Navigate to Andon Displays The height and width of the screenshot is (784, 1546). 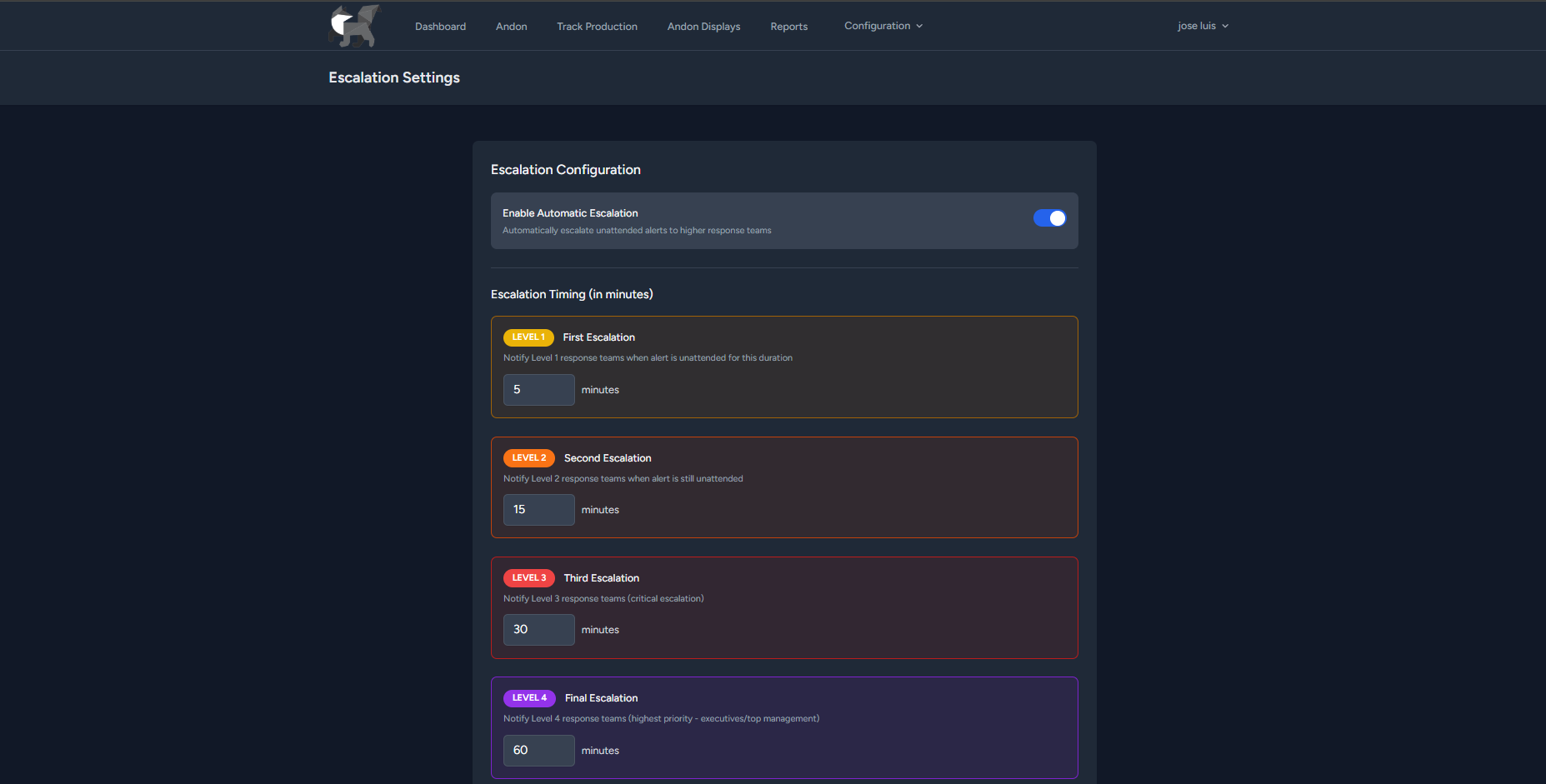point(703,27)
